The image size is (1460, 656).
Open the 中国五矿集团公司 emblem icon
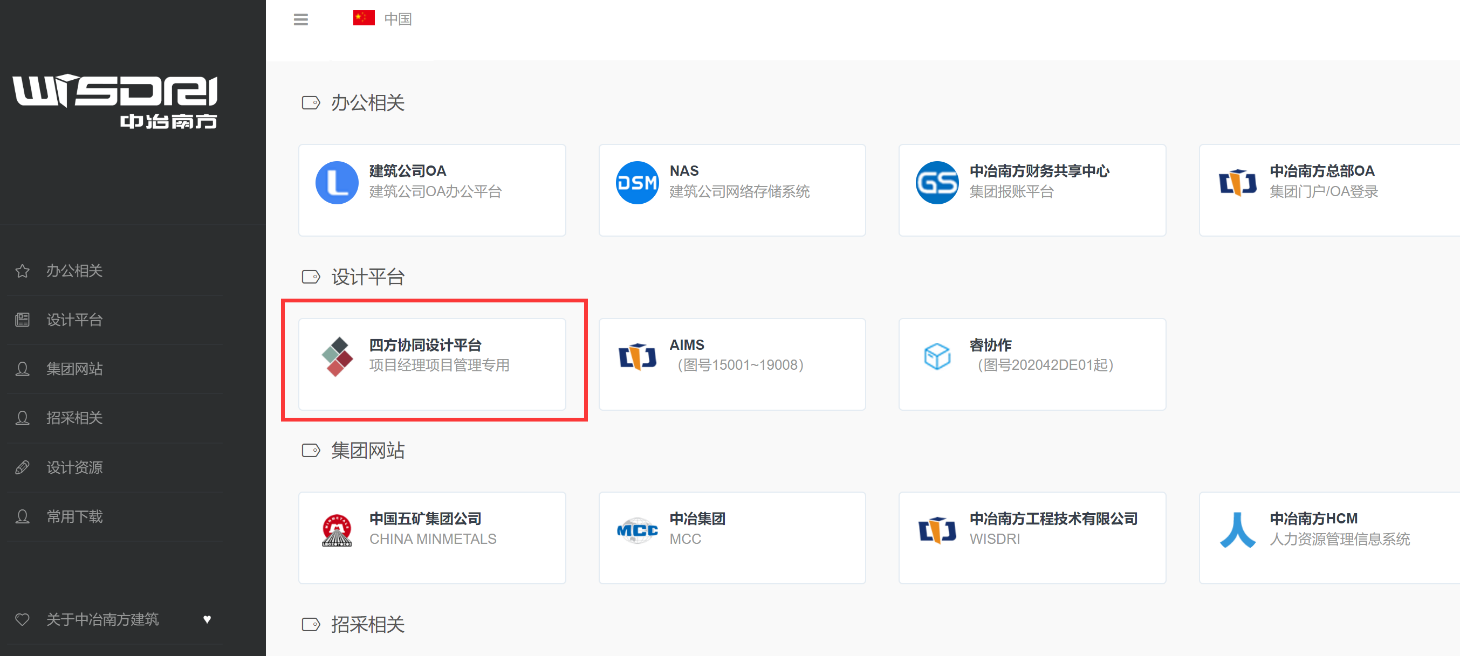point(337,530)
